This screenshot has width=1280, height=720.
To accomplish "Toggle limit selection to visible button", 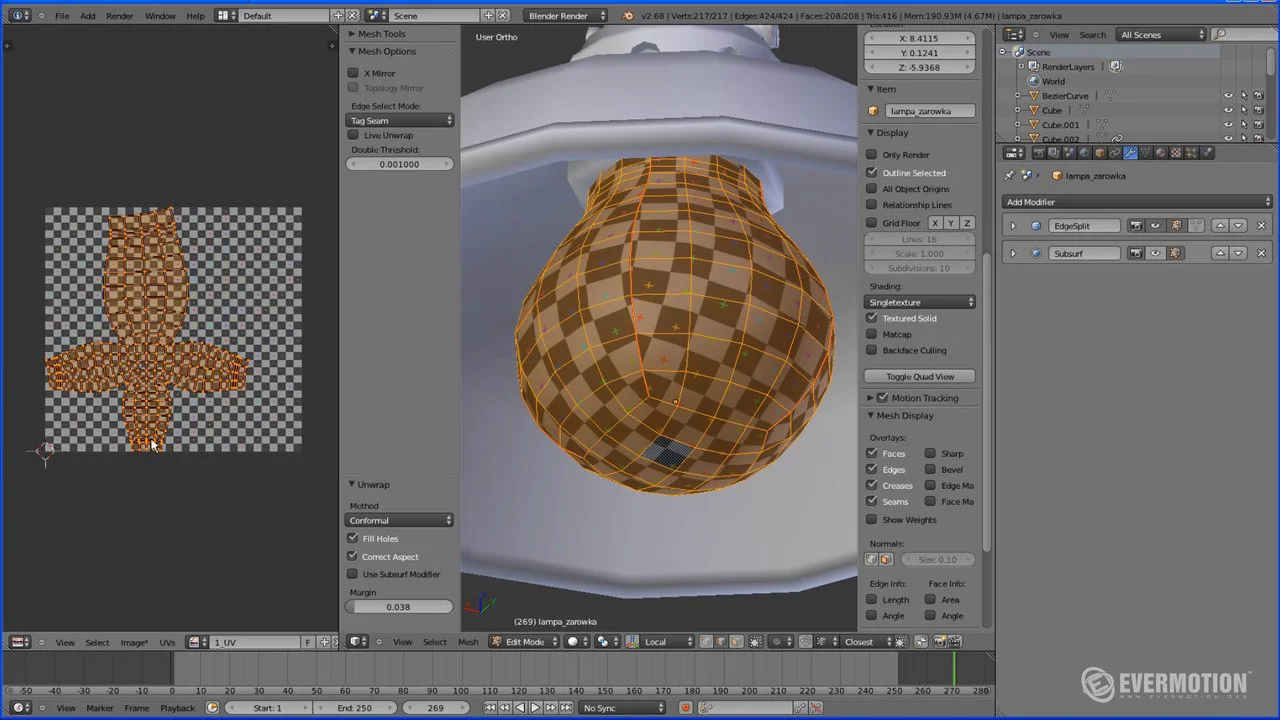I will click(x=756, y=641).
